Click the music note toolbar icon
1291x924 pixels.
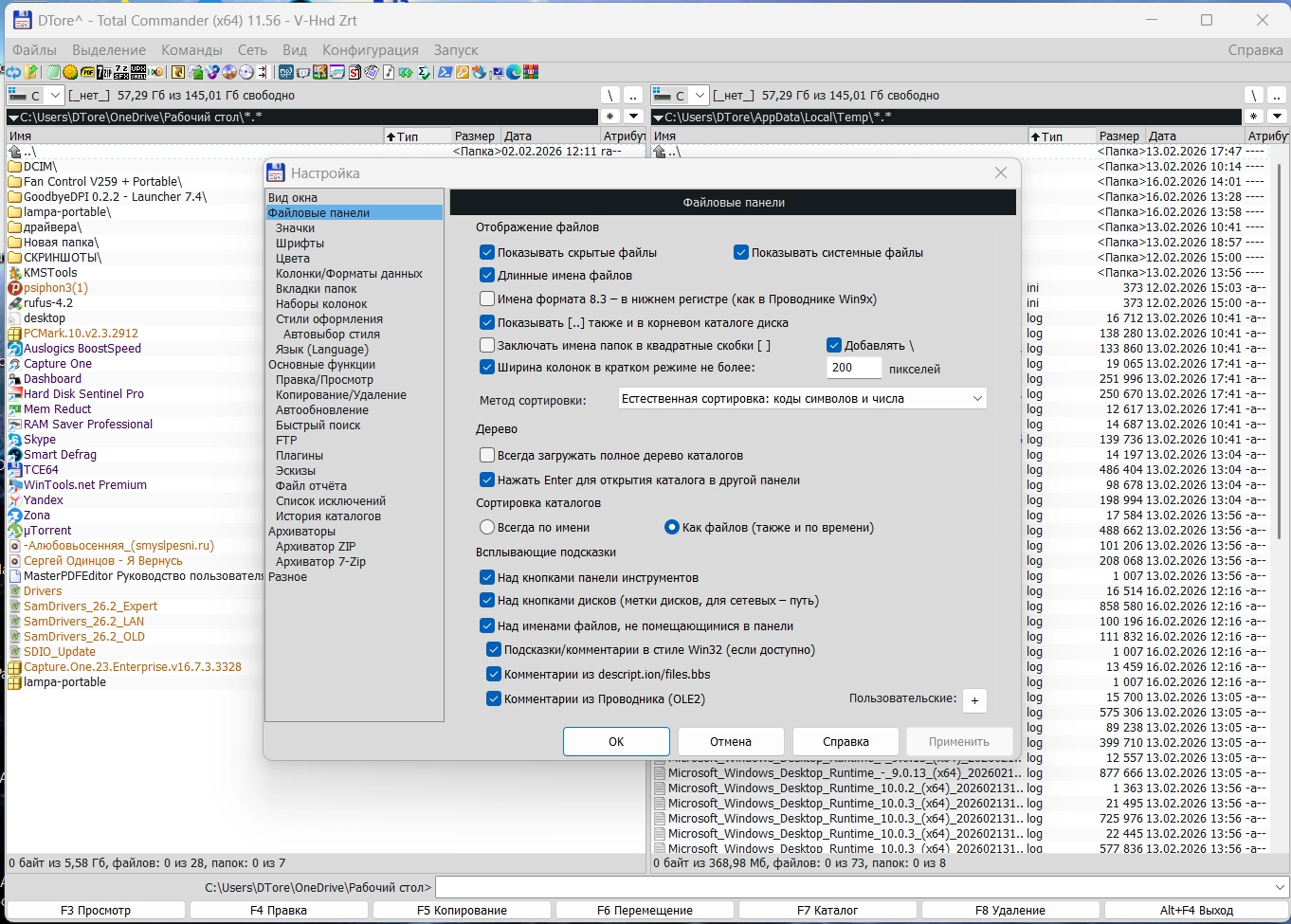point(389,72)
